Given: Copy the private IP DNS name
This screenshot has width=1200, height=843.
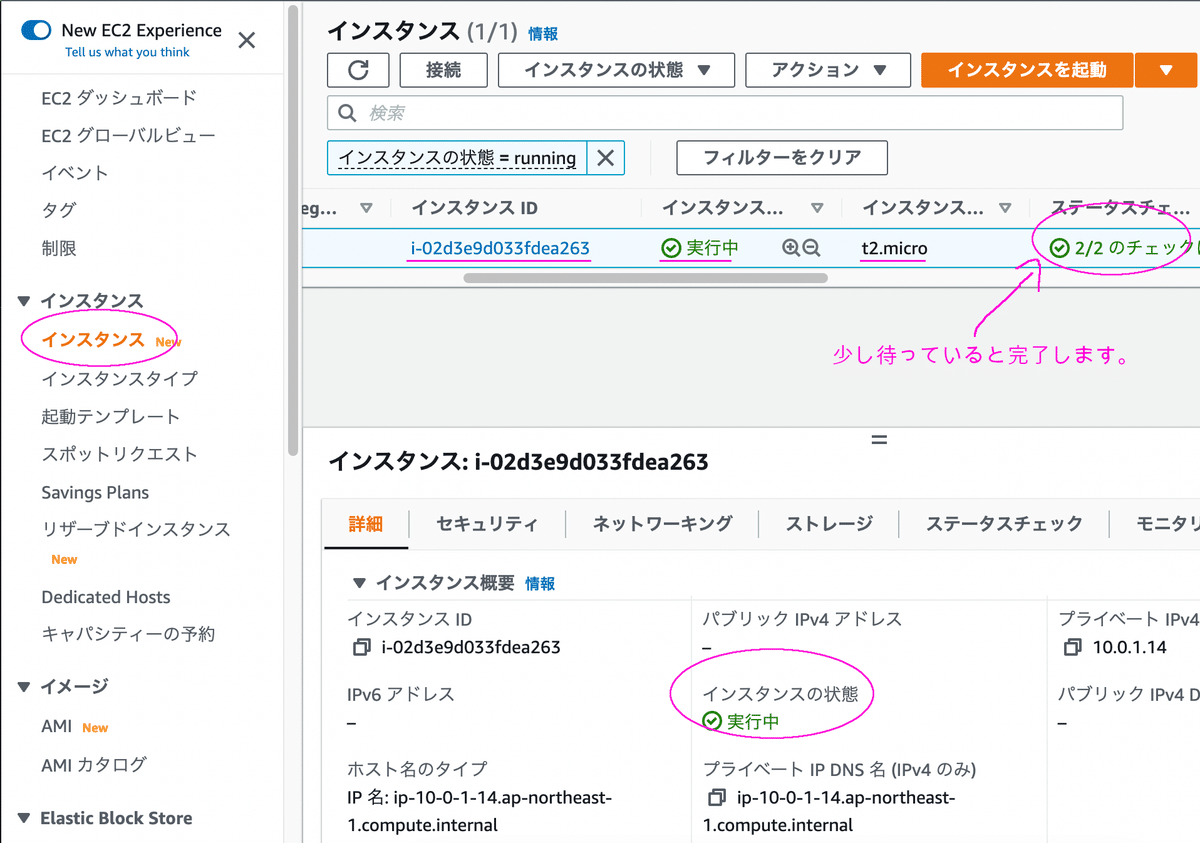Looking at the screenshot, I should [x=716, y=798].
